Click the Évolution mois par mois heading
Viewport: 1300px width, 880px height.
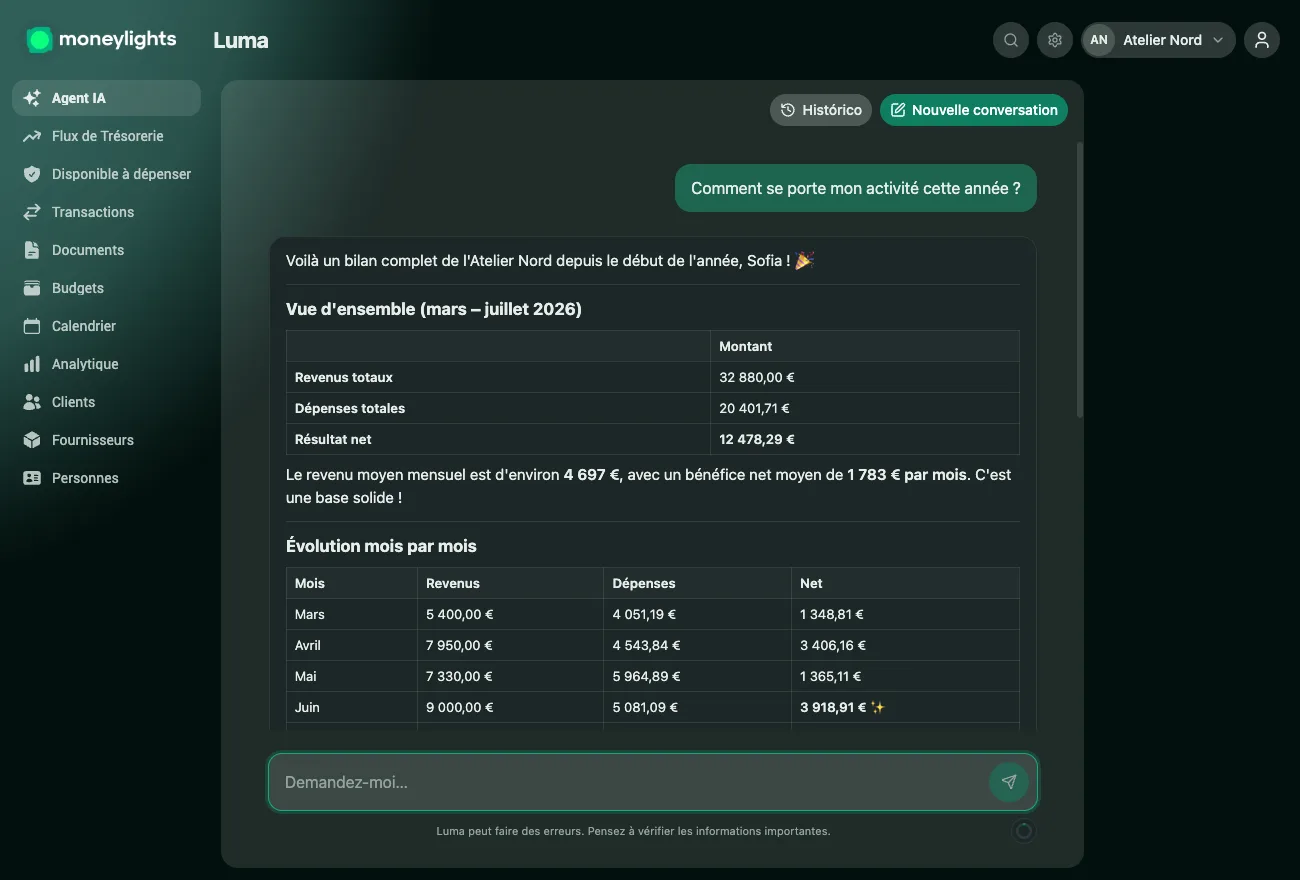(381, 546)
